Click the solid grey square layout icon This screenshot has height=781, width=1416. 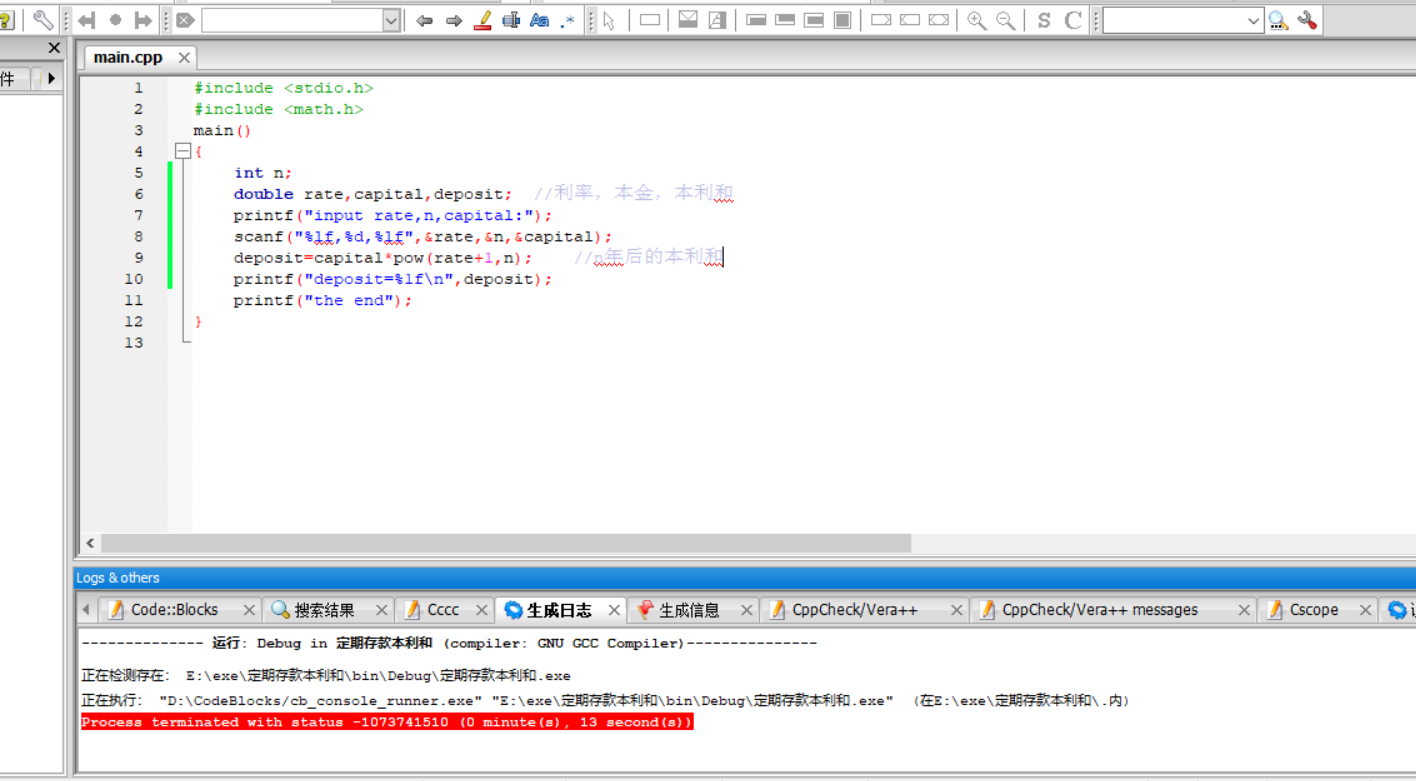pyautogui.click(x=843, y=20)
